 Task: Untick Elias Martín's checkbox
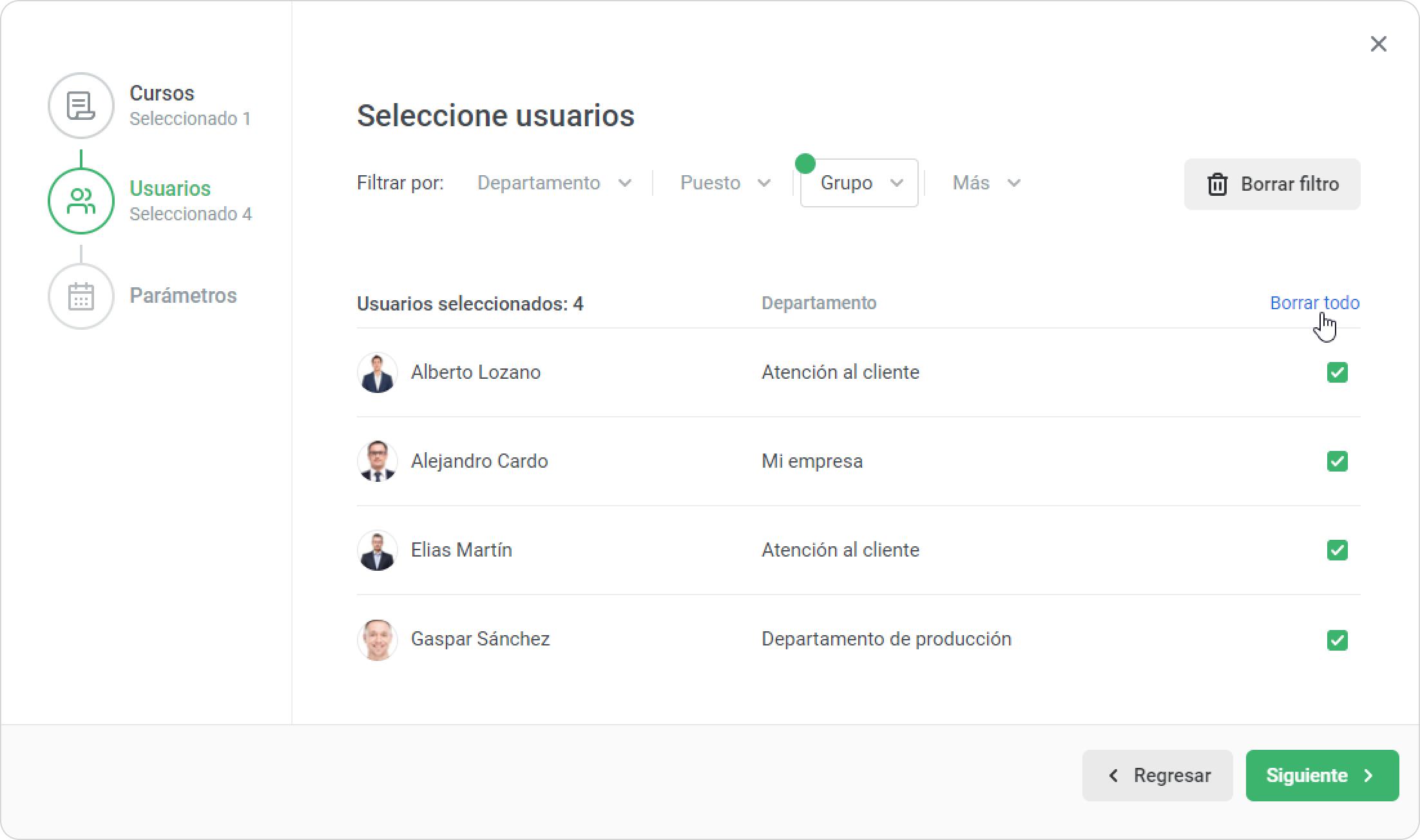point(1337,550)
